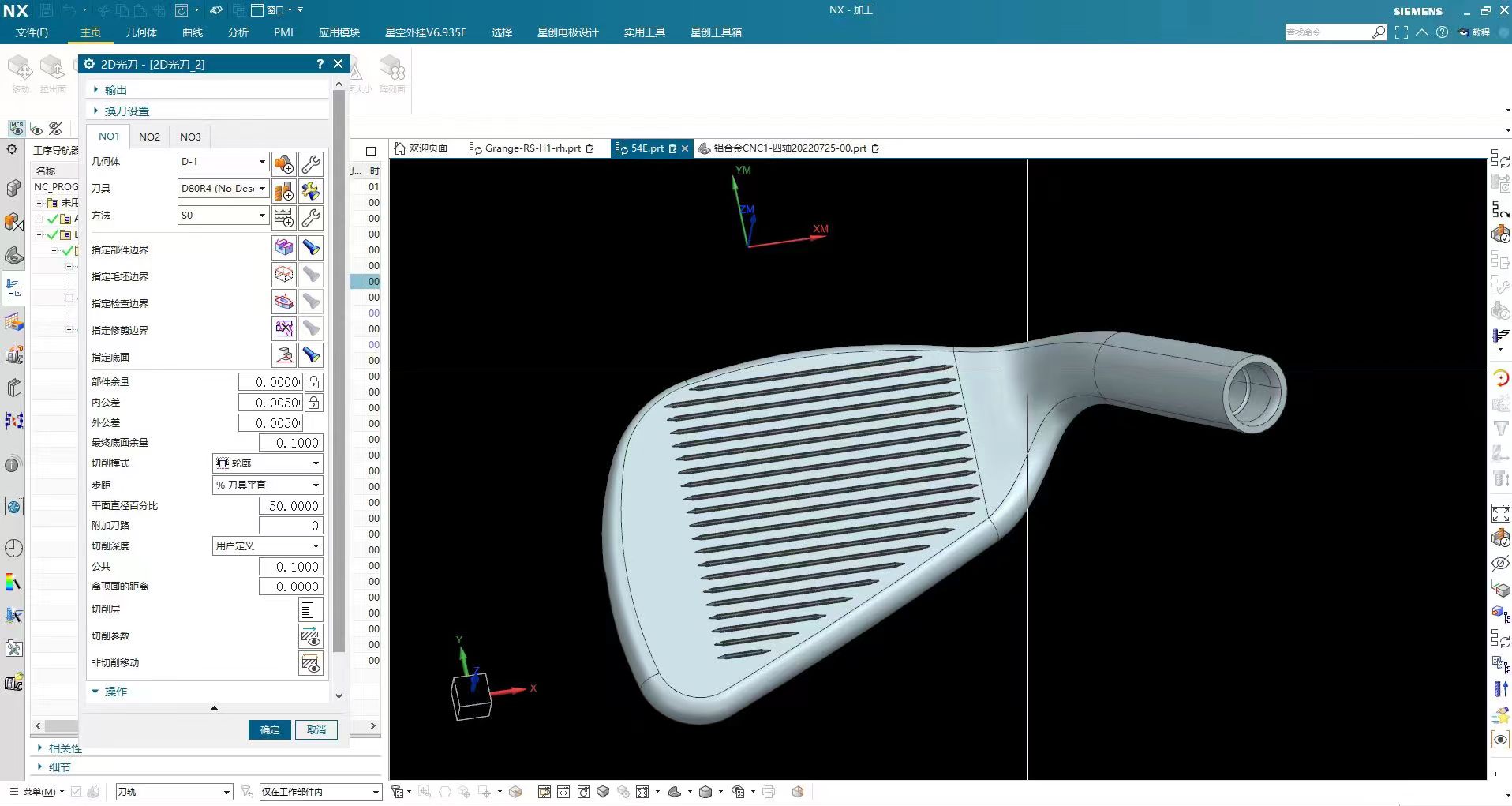This screenshot has width=1512, height=806.
Task: Click the dialog's vertical scrollbar
Action: pyautogui.click(x=339, y=371)
